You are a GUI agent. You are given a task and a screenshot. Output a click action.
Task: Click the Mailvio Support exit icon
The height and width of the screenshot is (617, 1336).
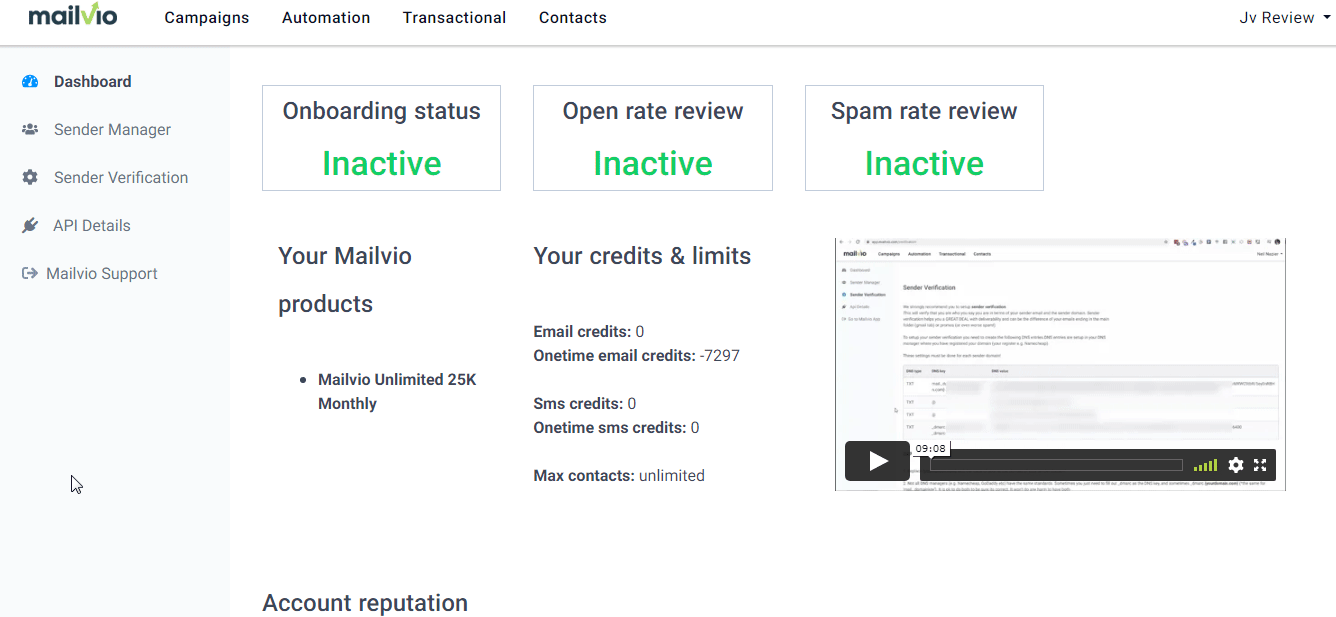pos(31,273)
